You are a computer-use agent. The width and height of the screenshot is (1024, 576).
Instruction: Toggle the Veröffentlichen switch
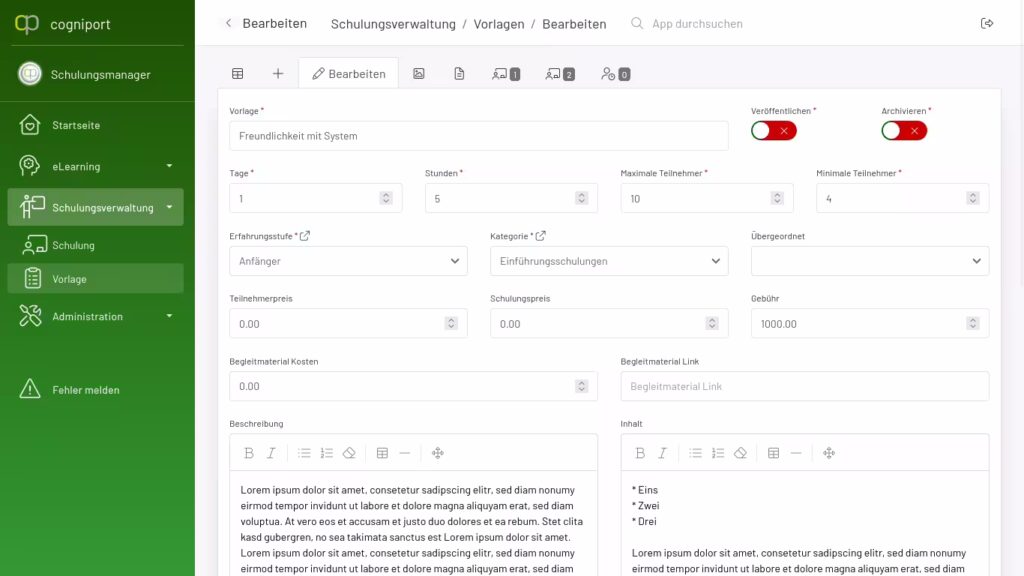pos(773,131)
